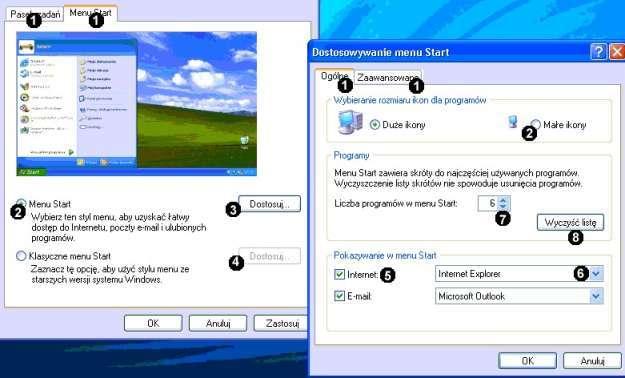Switch to the Pasek zadań tab
The width and height of the screenshot is (625, 378).
[35, 14]
